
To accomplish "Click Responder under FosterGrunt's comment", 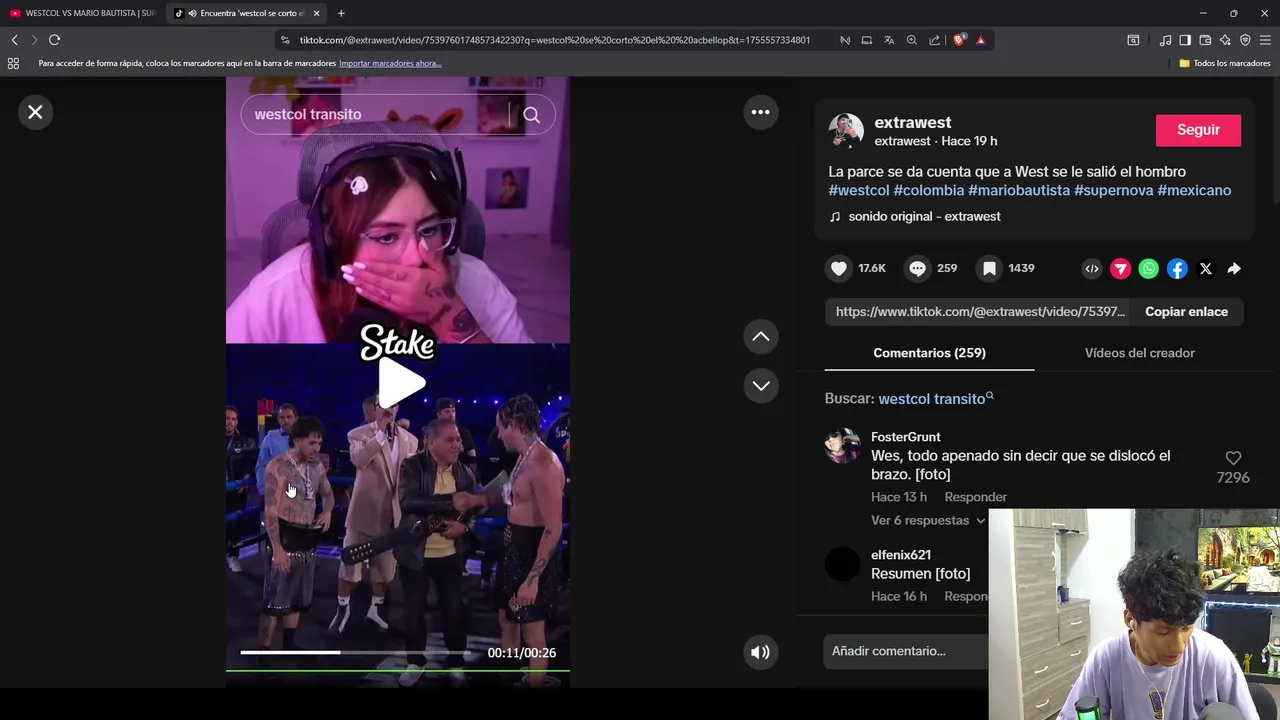I will coord(975,497).
